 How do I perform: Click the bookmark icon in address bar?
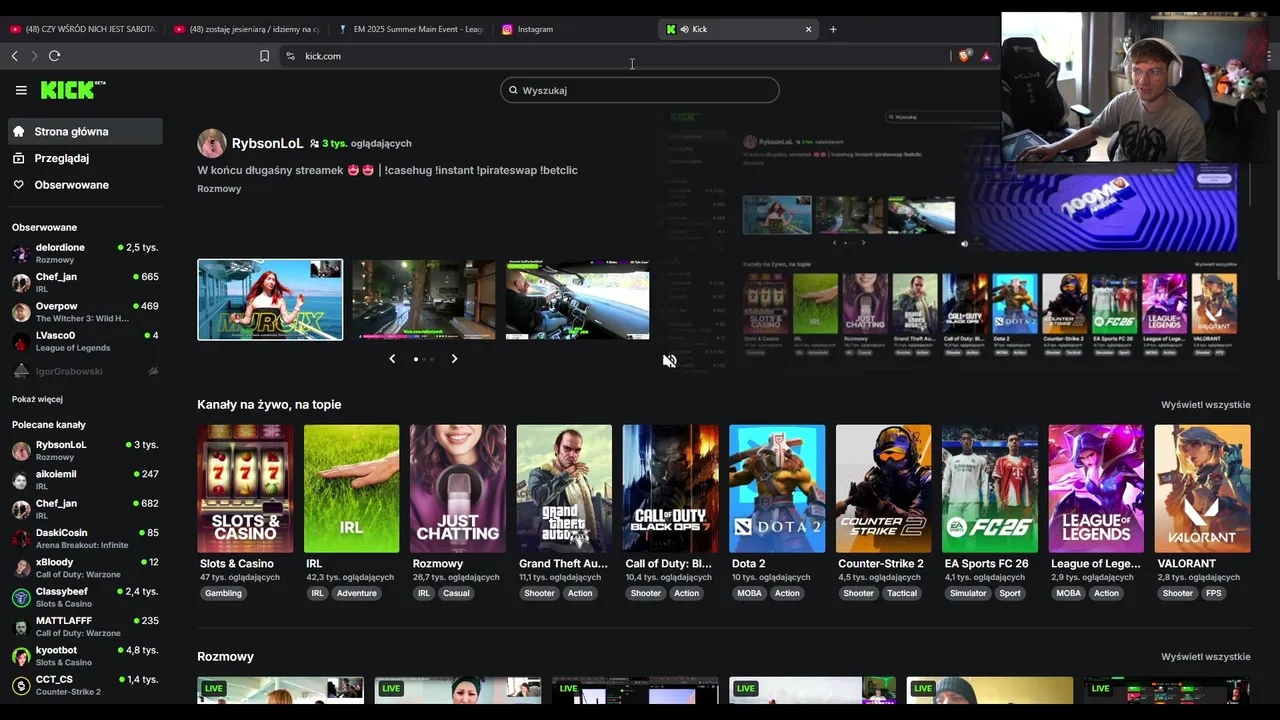[264, 56]
